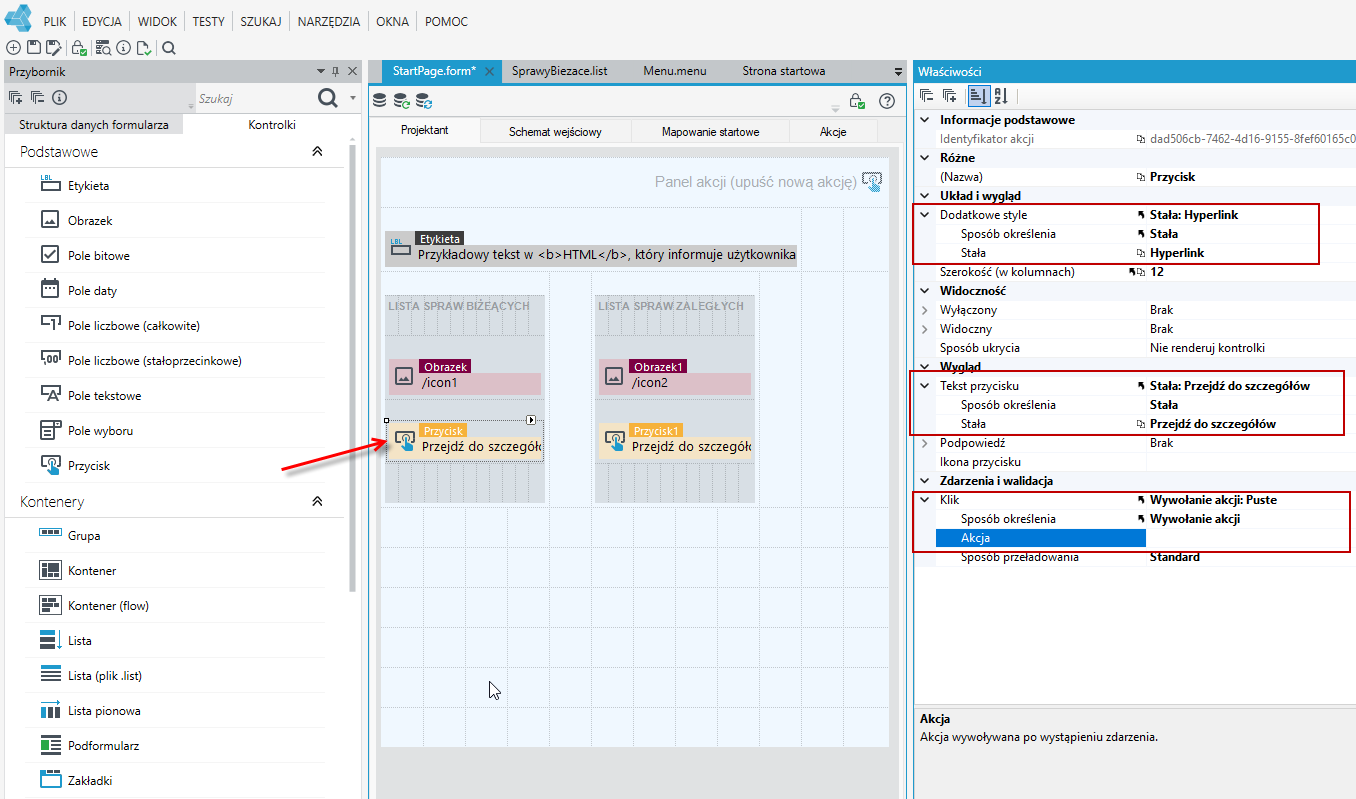Screen dimensions: 1356x799
Task: Click collapse-all icon in Przybornik toolbar
Action: pyautogui.click(x=37, y=97)
